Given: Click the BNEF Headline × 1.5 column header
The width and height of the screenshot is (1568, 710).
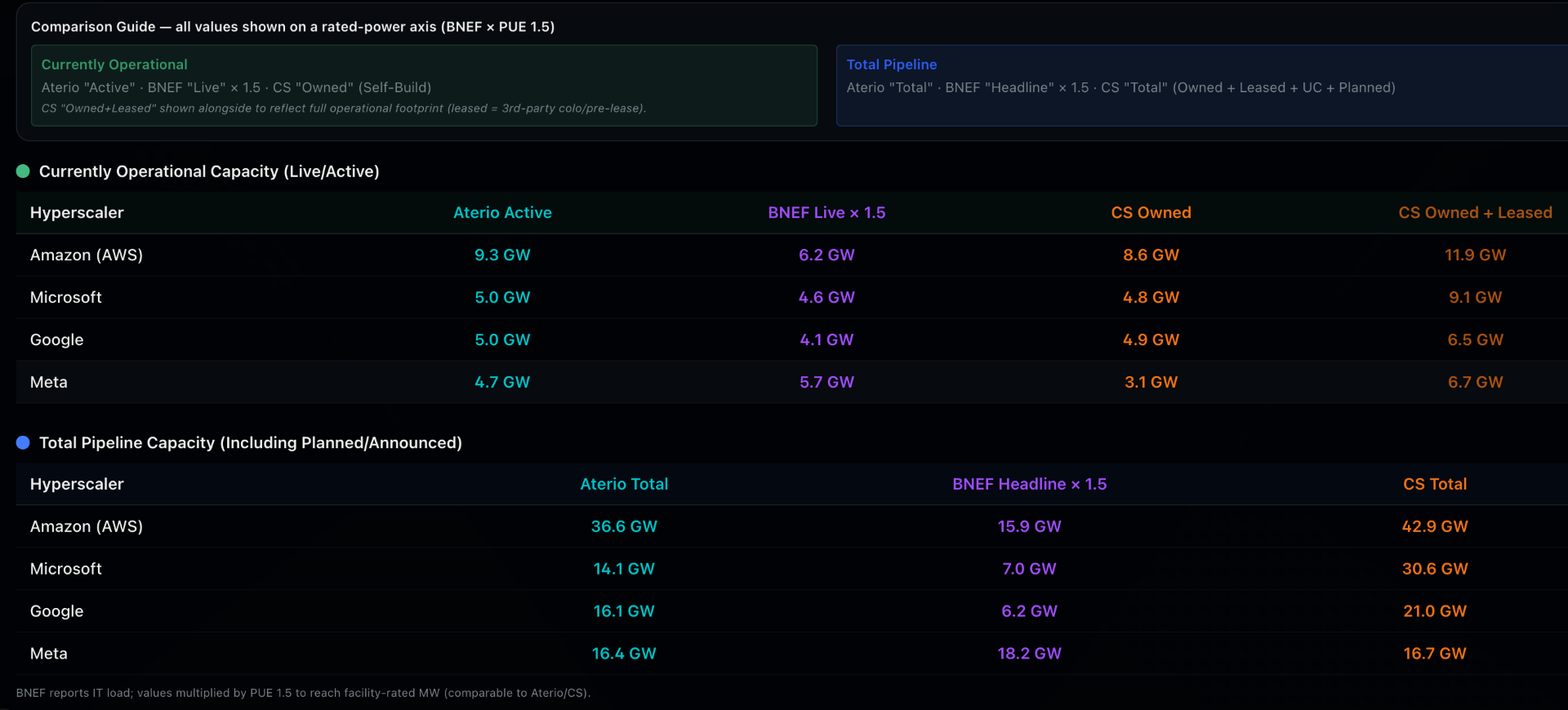Looking at the screenshot, I should click(1029, 484).
